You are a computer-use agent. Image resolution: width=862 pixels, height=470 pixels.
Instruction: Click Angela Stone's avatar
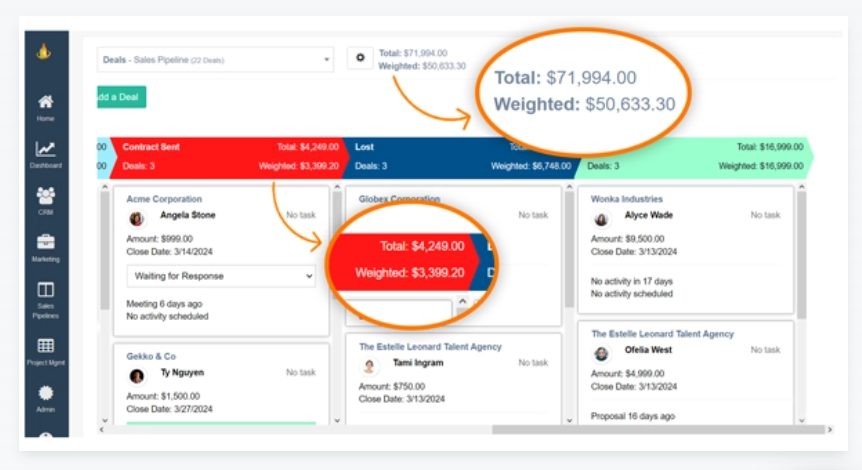(137, 219)
